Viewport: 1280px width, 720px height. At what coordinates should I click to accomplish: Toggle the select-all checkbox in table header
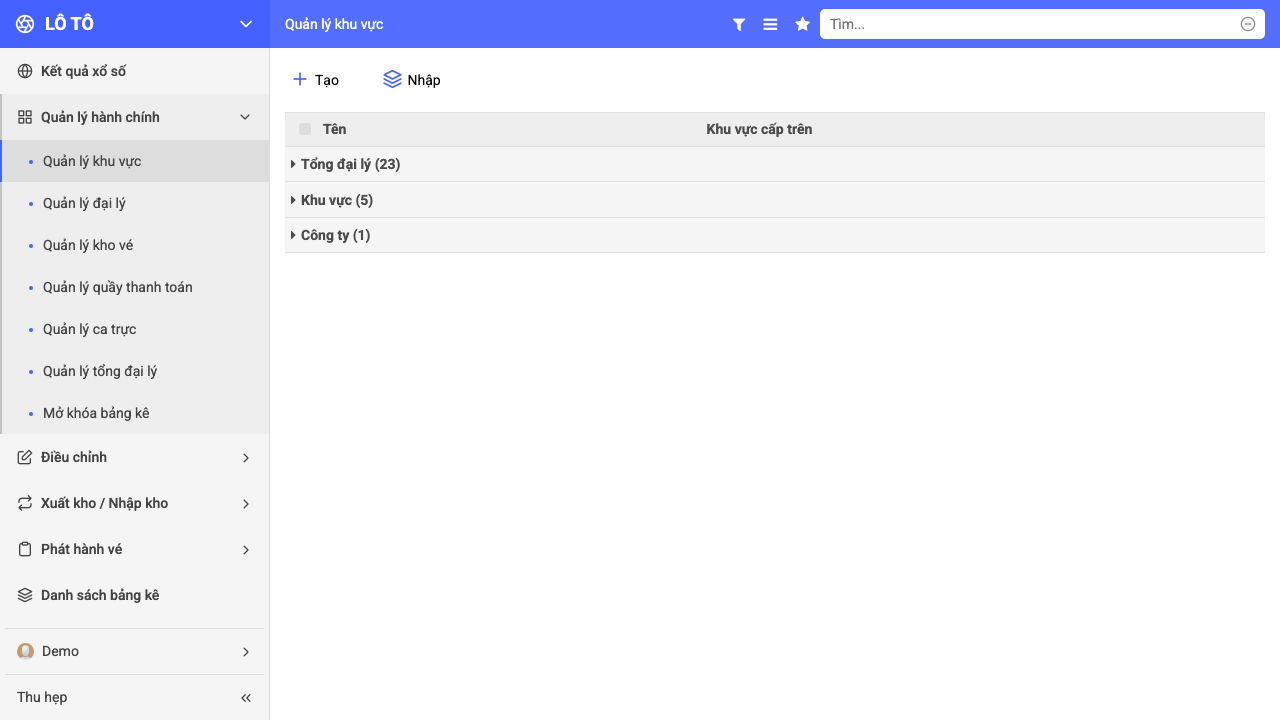tap(305, 129)
